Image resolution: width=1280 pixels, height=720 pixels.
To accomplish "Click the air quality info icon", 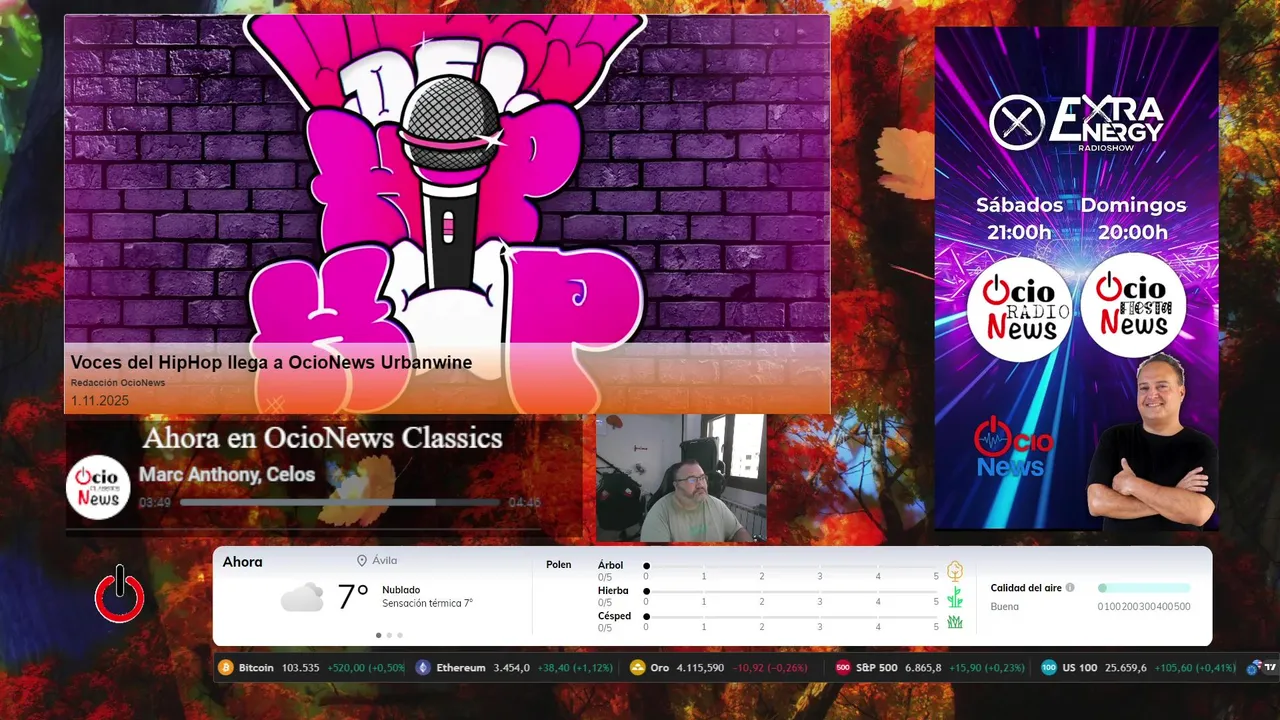I will pyautogui.click(x=1070, y=588).
